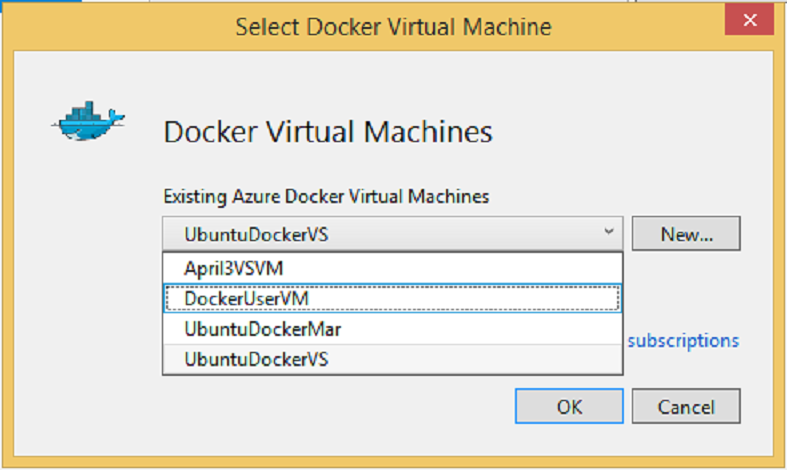Open the New... virtual machine button
787x470 pixels.
click(x=686, y=233)
